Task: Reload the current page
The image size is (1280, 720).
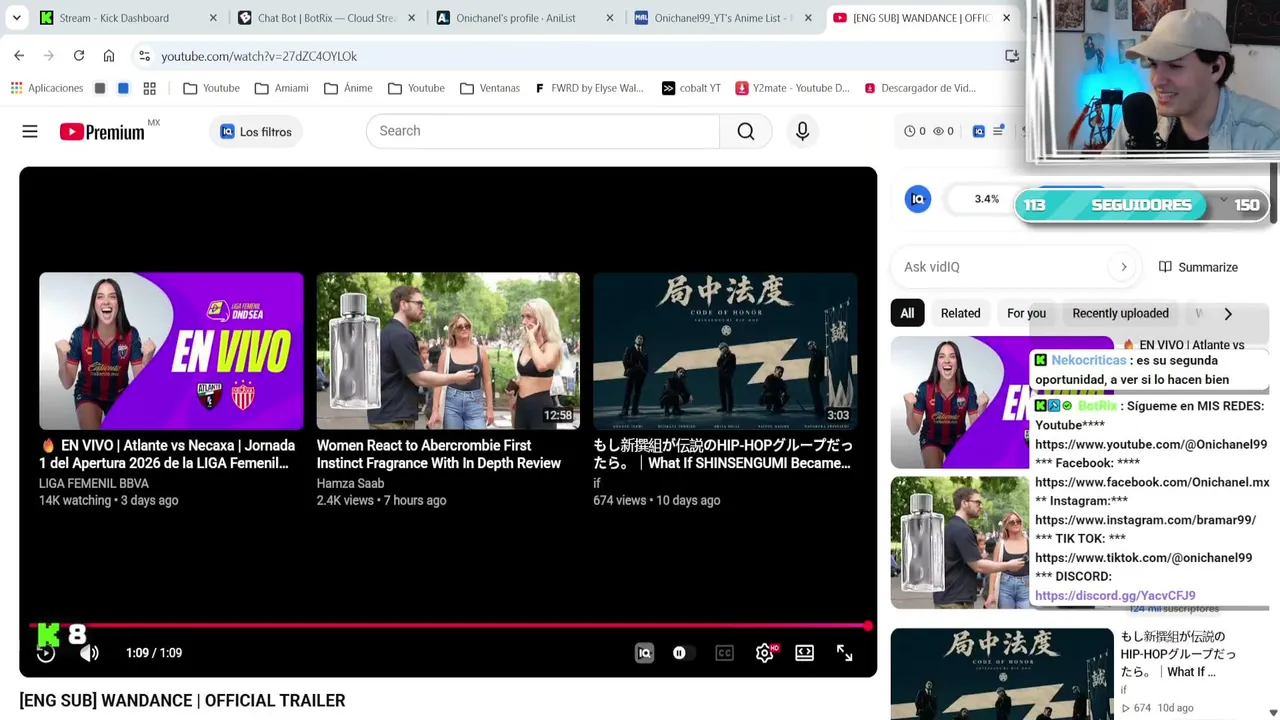Action: (x=79, y=56)
